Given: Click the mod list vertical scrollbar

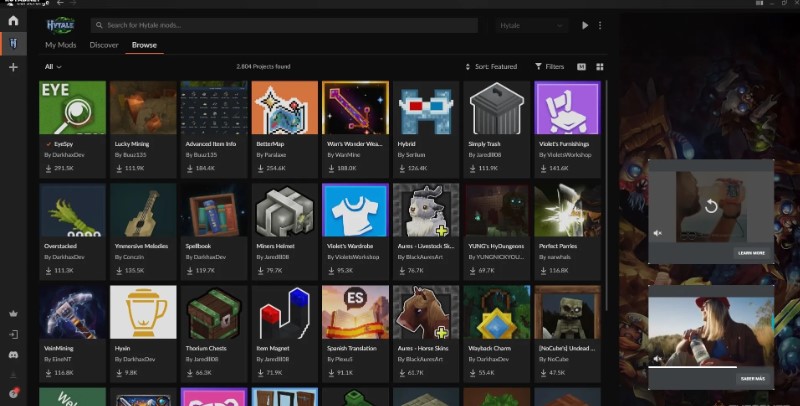Looking at the screenshot, I should 606,194.
